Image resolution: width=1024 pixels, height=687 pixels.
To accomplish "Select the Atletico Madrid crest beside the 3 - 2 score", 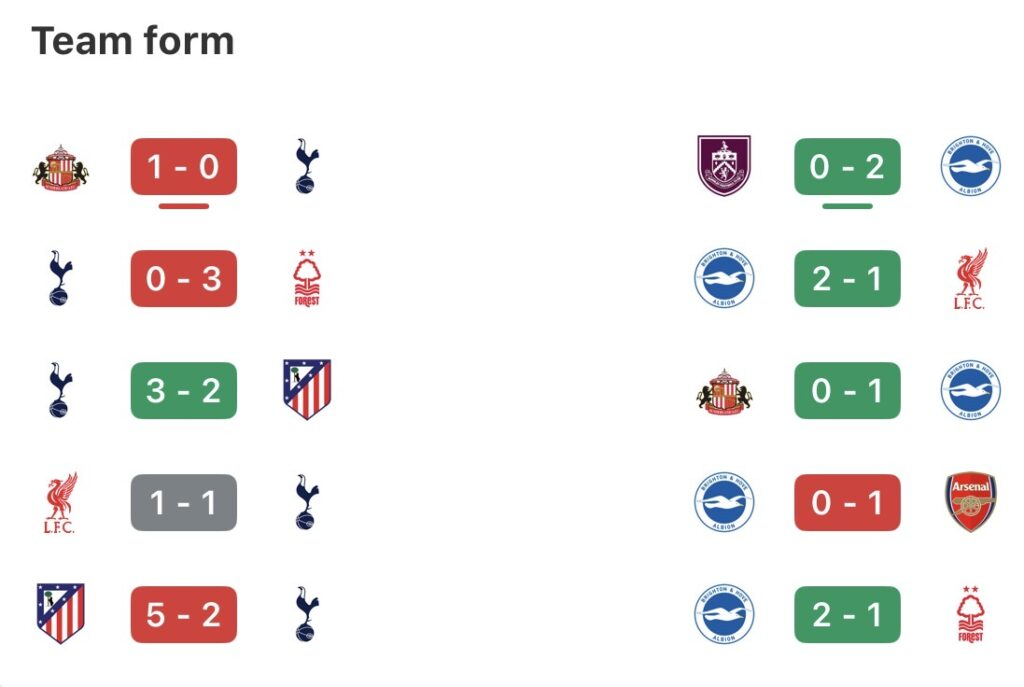I will (x=307, y=390).
